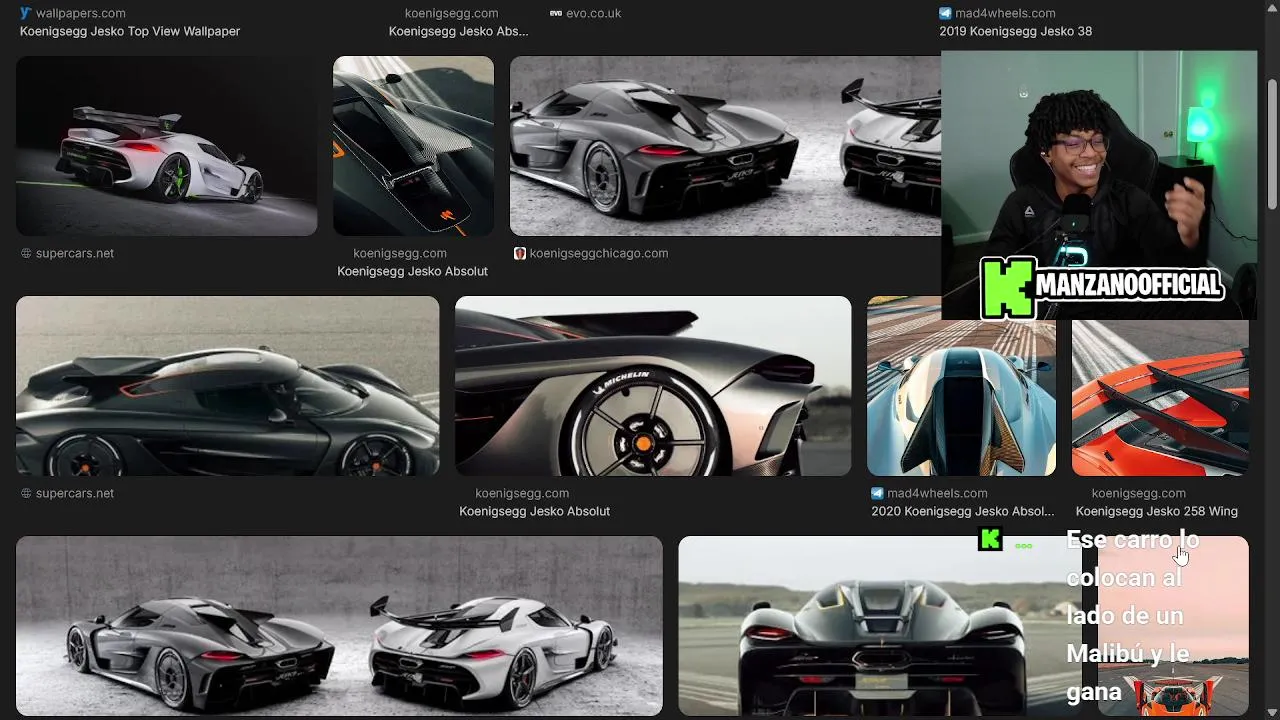Open the Michelin wheel close-up thumbnail

653,386
